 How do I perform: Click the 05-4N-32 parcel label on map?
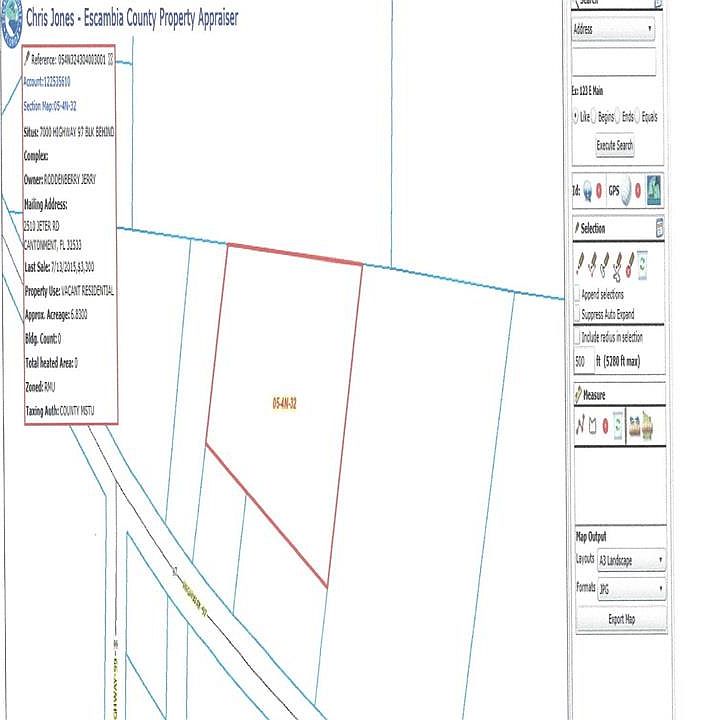(x=284, y=404)
